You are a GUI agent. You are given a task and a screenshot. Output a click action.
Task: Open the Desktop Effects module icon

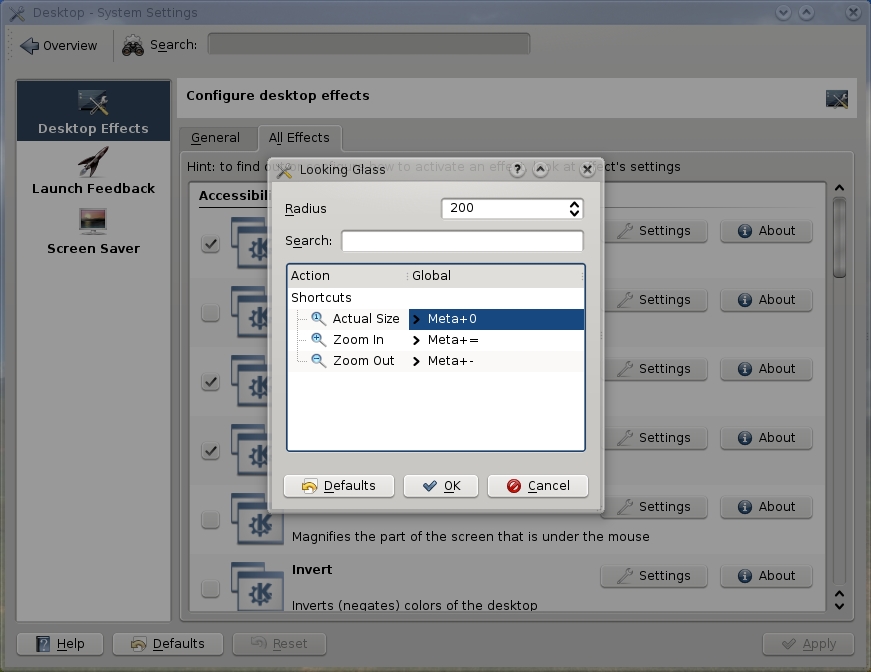pos(93,102)
